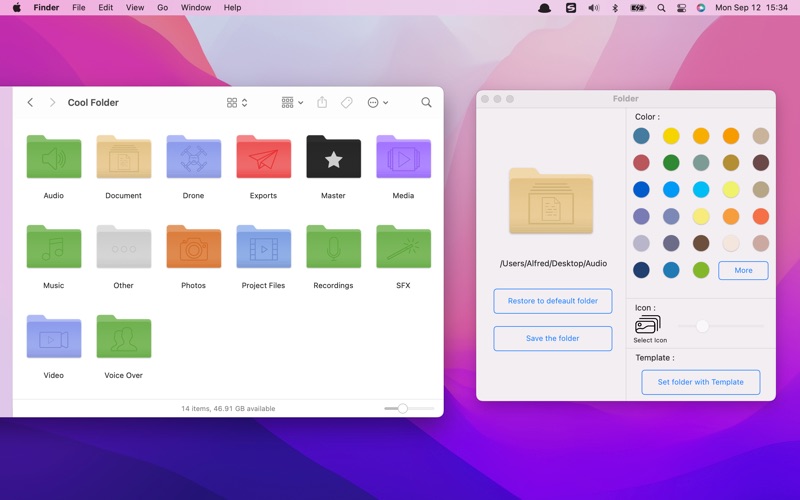The image size is (800, 500).
Task: Open the more actions ellipsis dropdown
Action: 378,103
